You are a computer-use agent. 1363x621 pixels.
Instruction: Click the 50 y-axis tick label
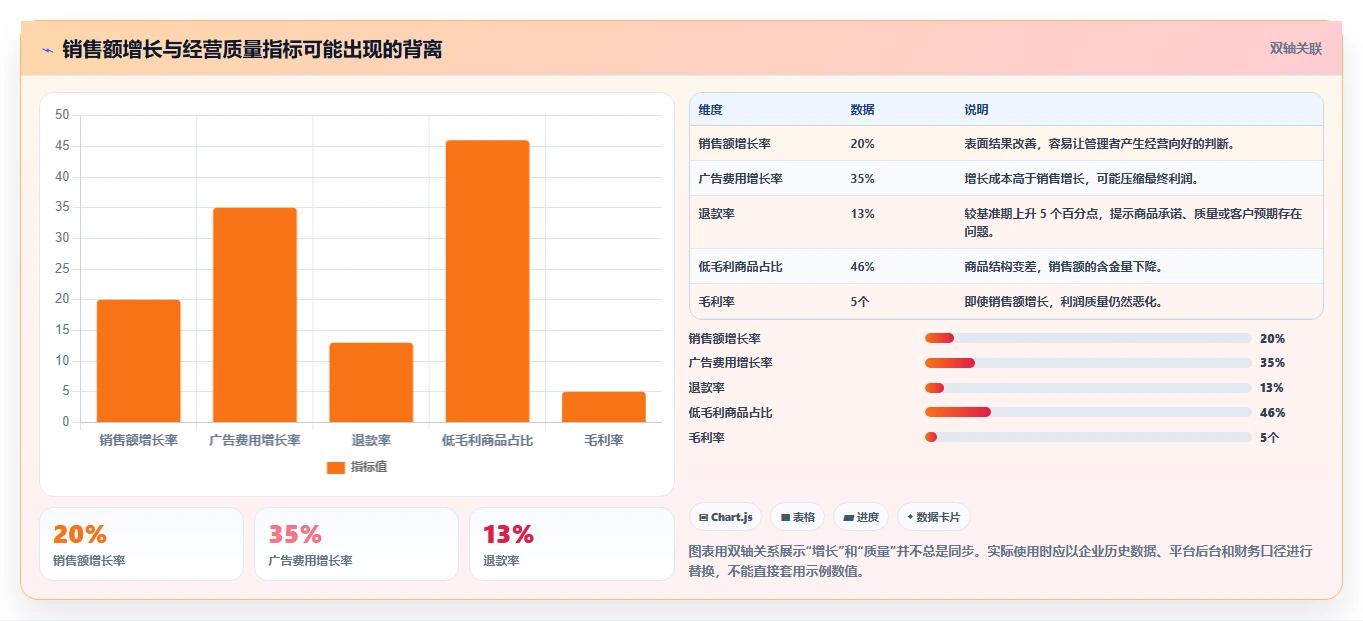pos(62,115)
